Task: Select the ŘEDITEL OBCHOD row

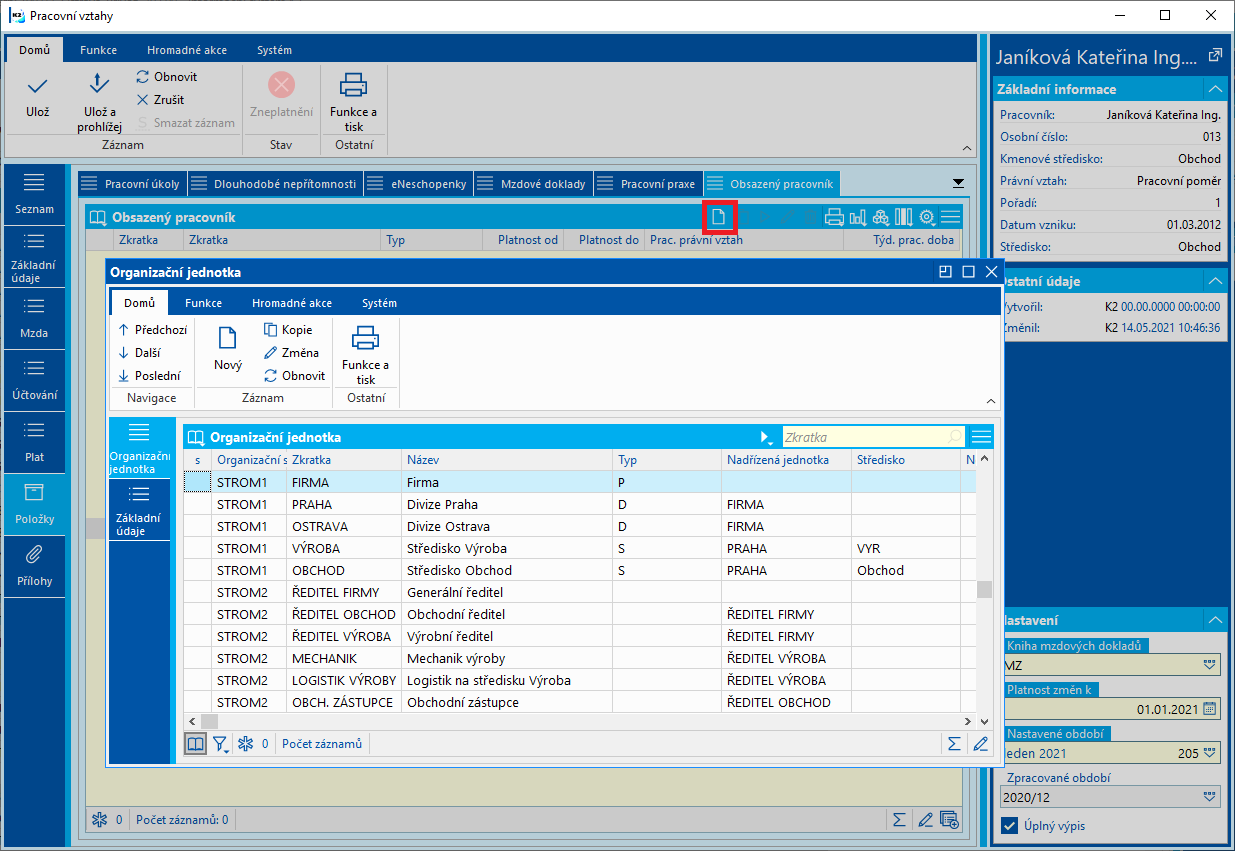Action: pos(580,614)
